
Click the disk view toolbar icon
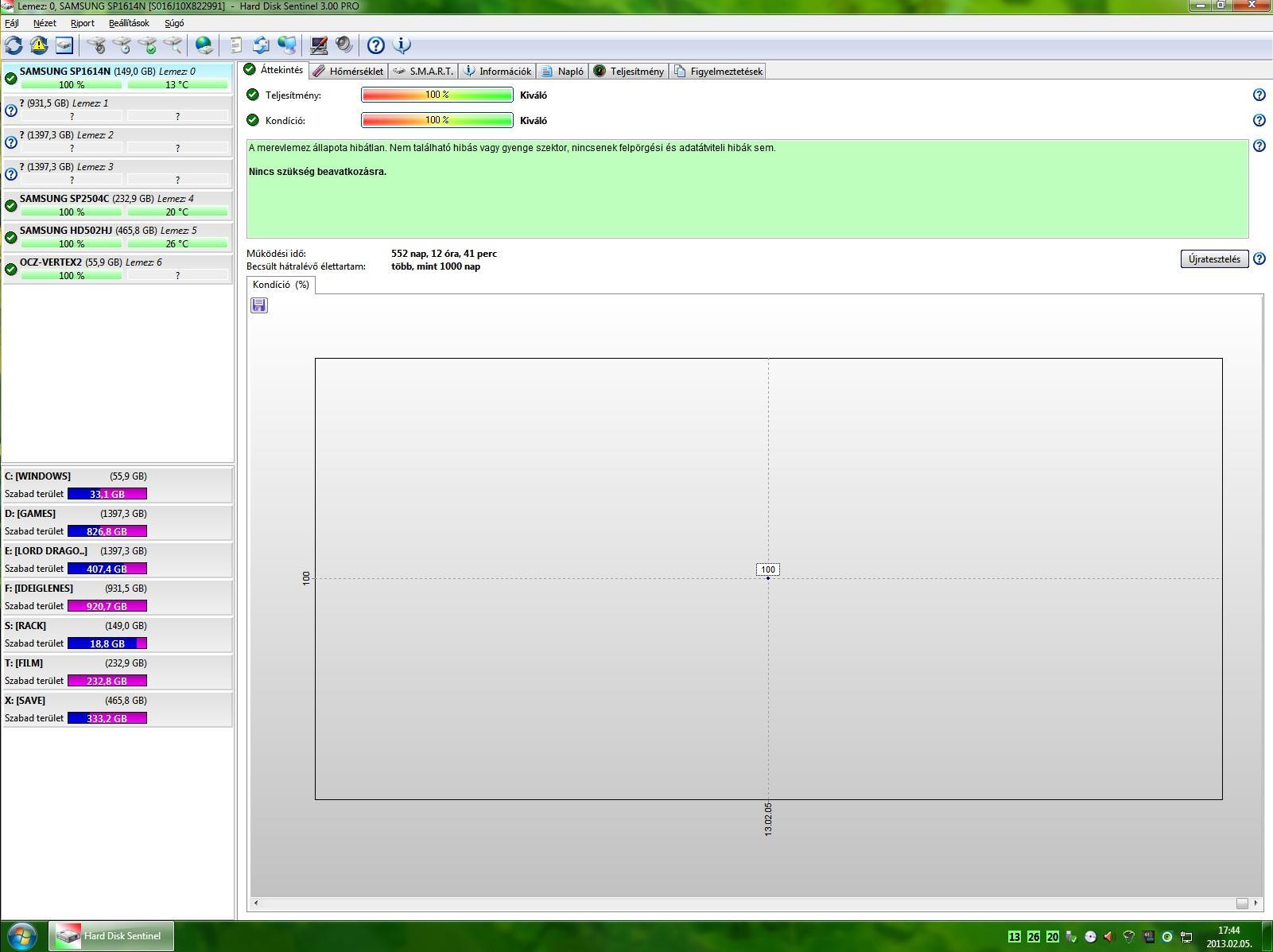(x=64, y=45)
